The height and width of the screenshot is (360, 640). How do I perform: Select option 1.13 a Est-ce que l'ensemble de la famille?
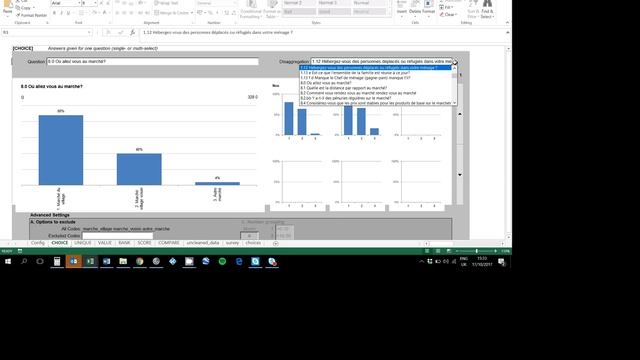tap(375, 73)
